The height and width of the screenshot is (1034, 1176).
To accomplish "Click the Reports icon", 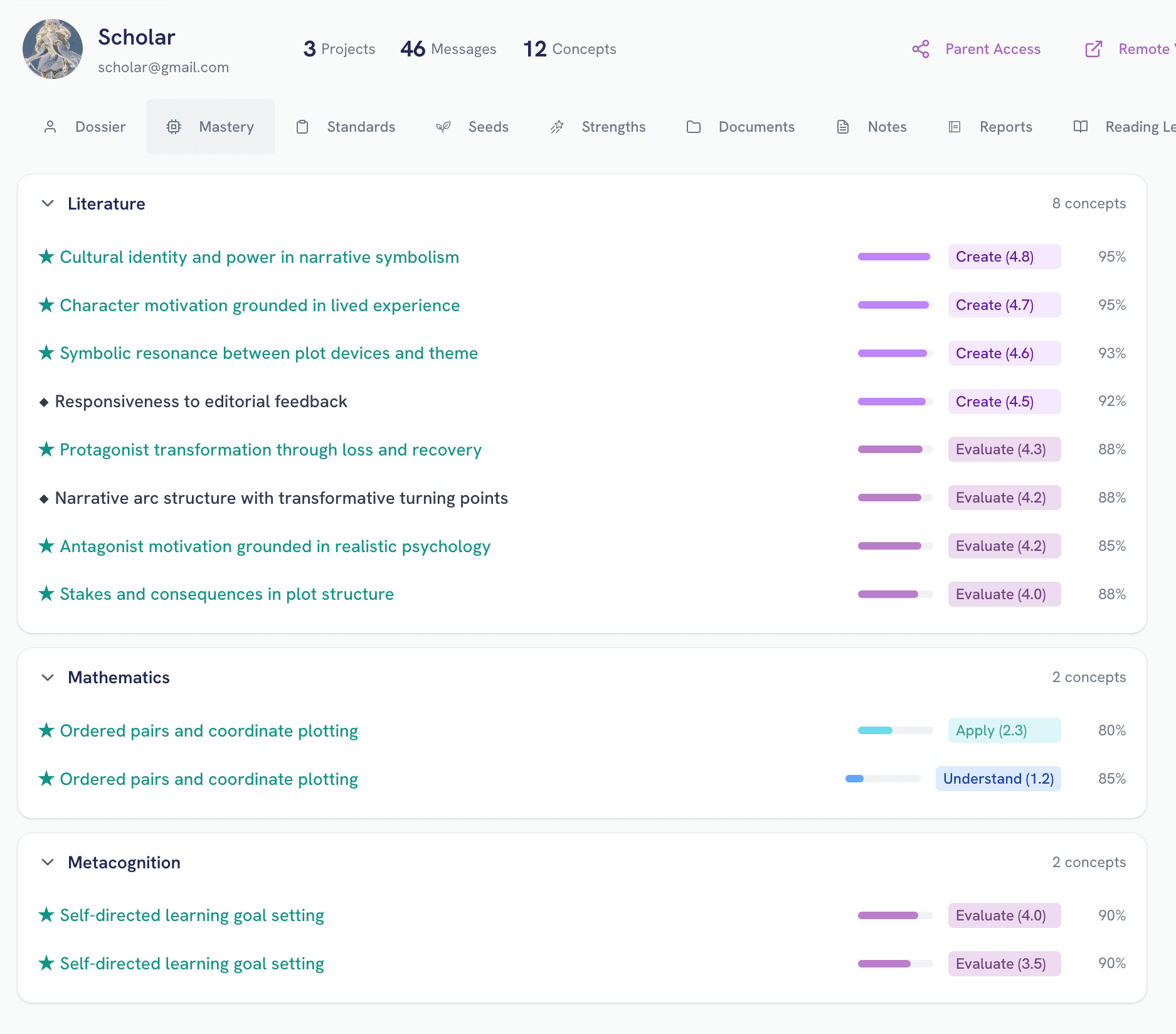I will (x=955, y=126).
